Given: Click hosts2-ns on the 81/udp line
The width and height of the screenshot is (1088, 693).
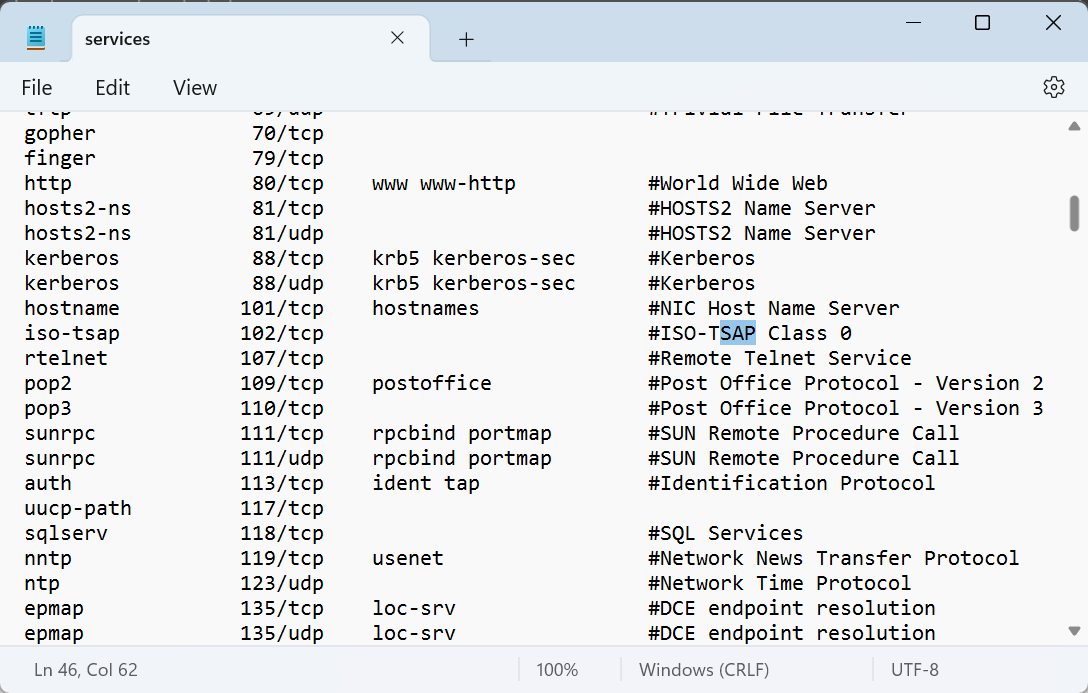Looking at the screenshot, I should (x=78, y=233).
